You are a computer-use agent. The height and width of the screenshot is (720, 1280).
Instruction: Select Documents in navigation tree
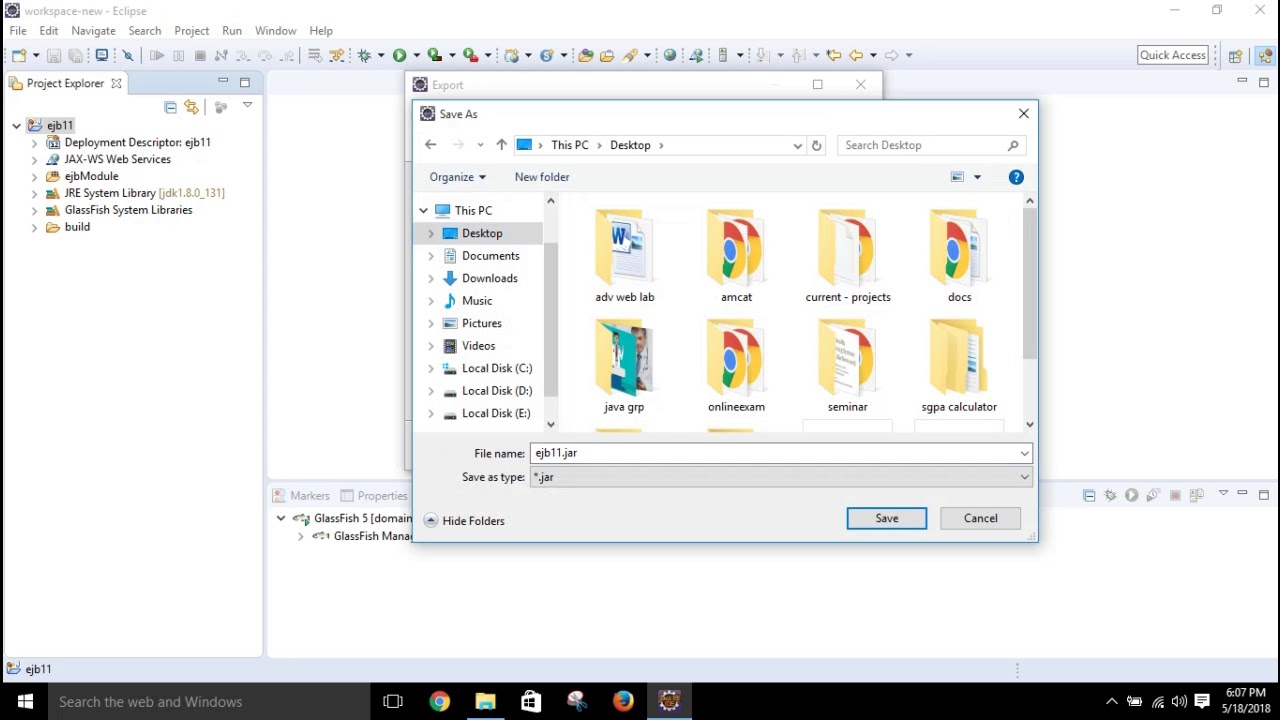tap(490, 256)
